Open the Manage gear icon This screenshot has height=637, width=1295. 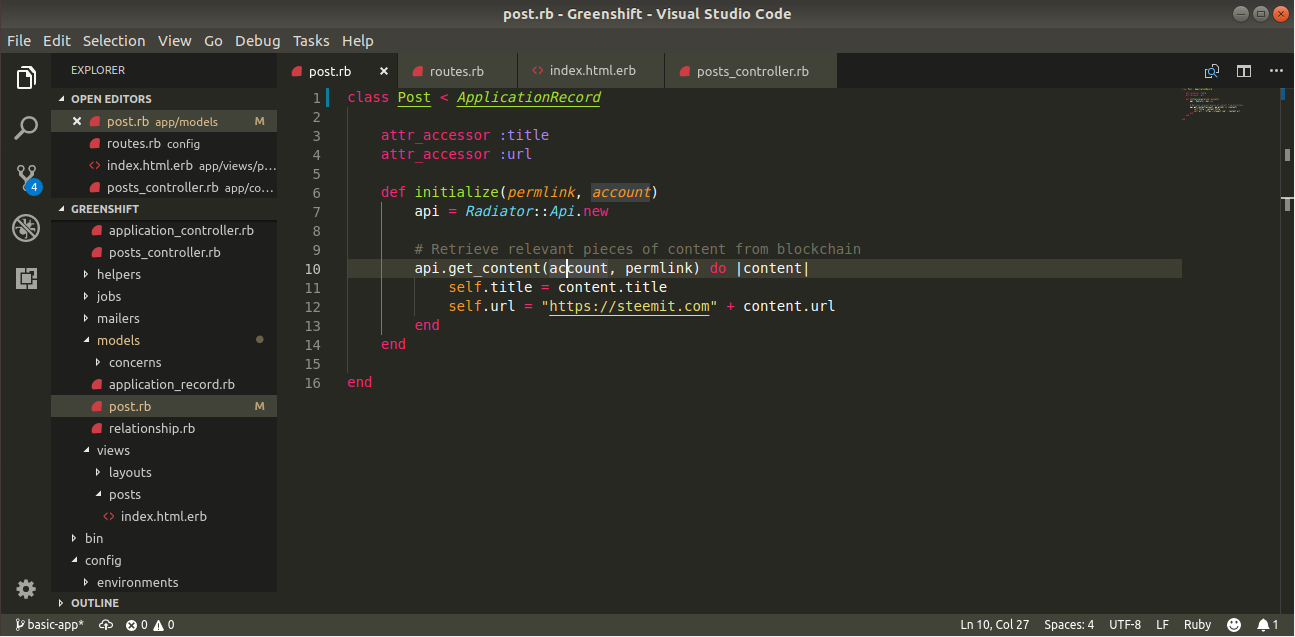[26, 588]
